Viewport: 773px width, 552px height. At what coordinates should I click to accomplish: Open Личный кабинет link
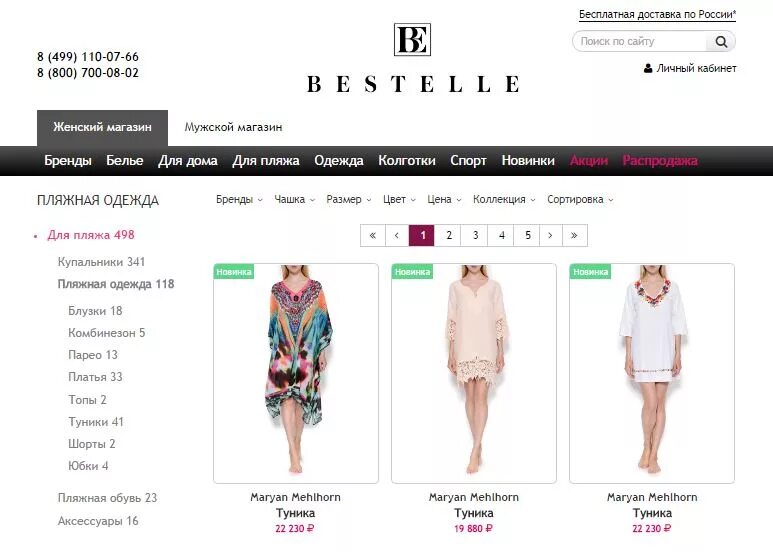pos(696,68)
